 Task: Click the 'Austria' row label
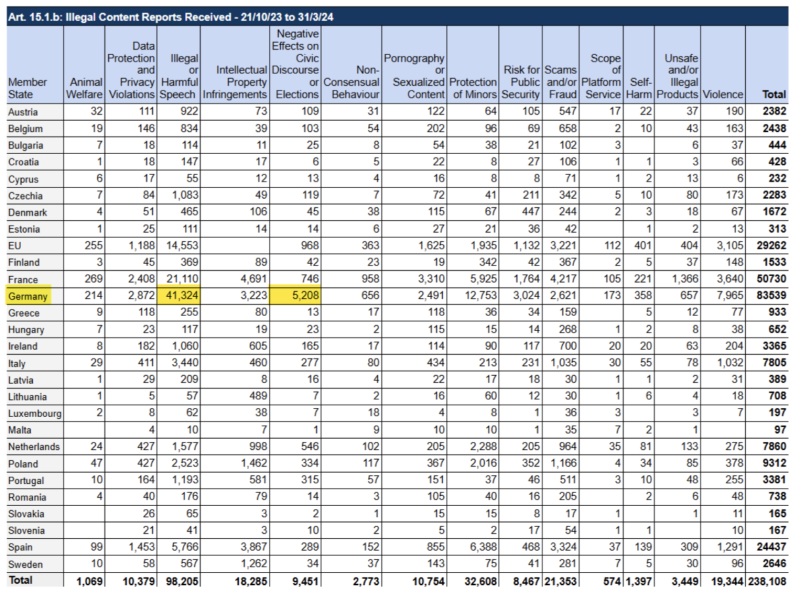[26, 113]
